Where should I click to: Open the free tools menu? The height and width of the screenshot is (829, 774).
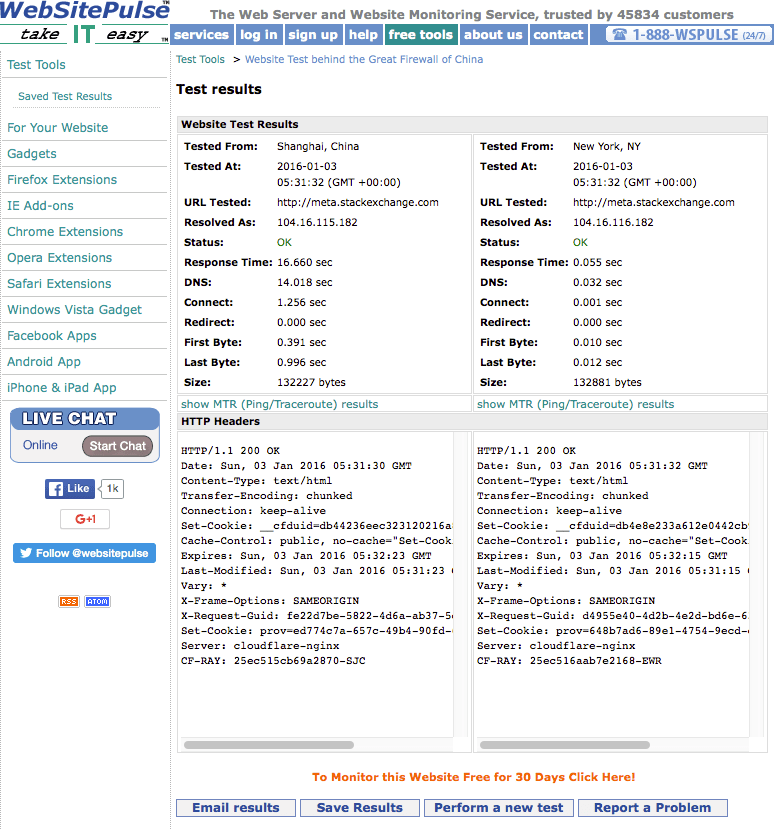pos(421,35)
